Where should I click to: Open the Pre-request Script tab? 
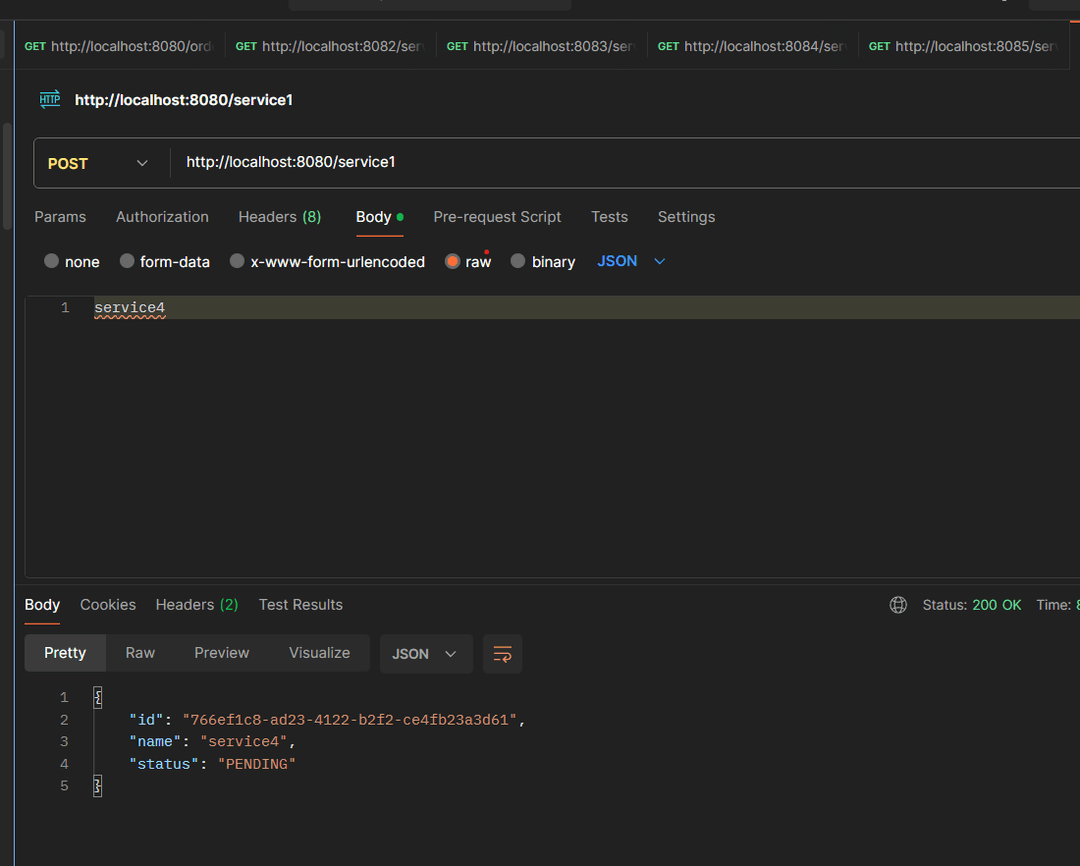[497, 217]
